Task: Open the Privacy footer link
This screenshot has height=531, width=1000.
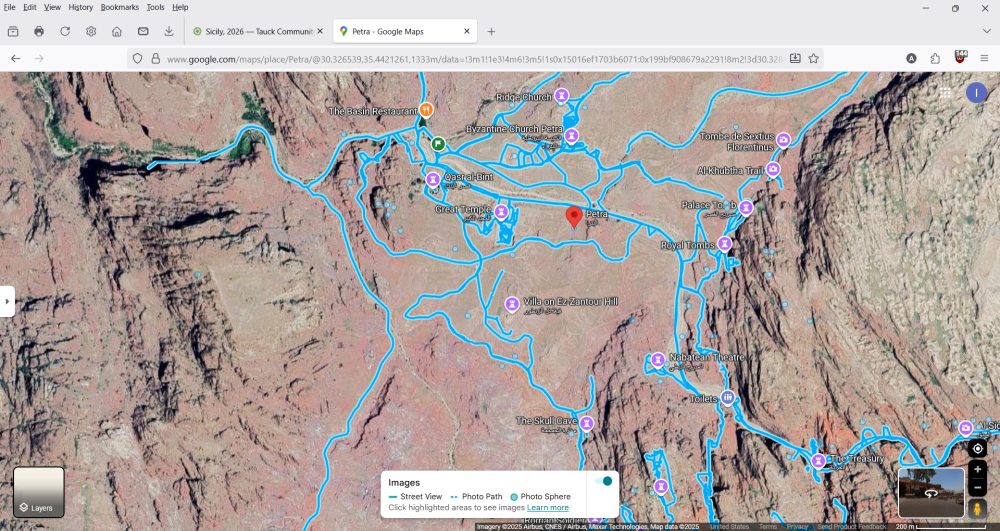Action: [x=797, y=527]
